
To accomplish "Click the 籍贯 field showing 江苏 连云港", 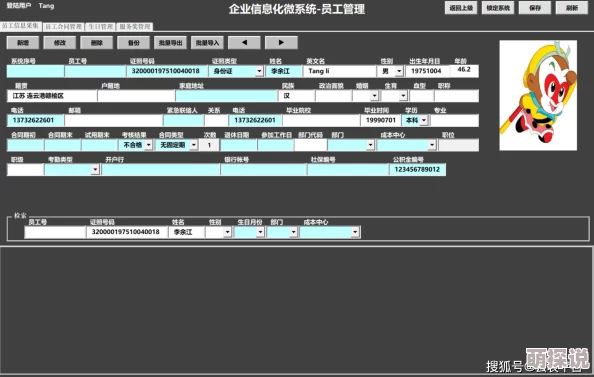I will 52,96.
